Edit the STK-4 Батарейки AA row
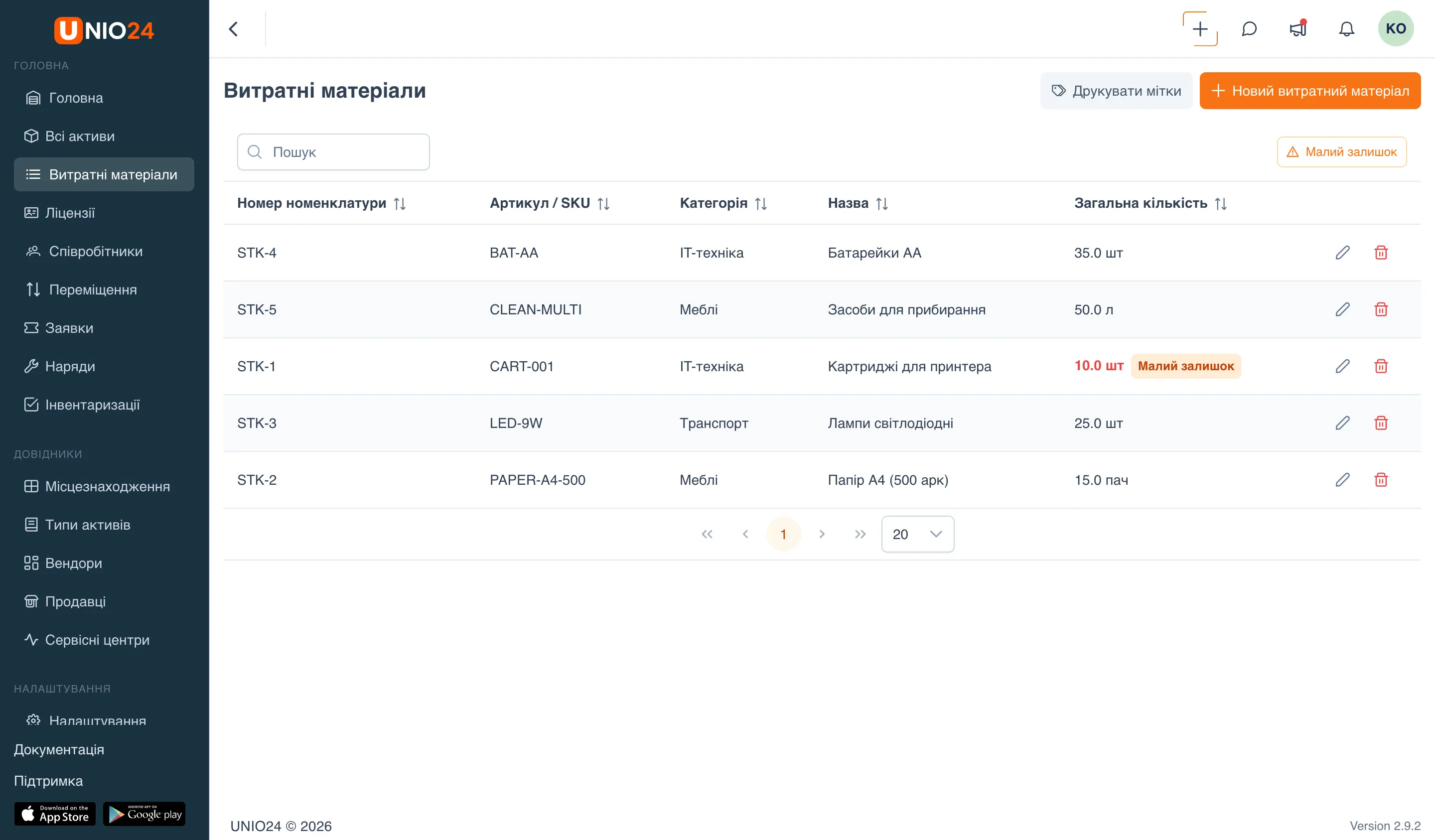The width and height of the screenshot is (1435, 840). 1342,252
